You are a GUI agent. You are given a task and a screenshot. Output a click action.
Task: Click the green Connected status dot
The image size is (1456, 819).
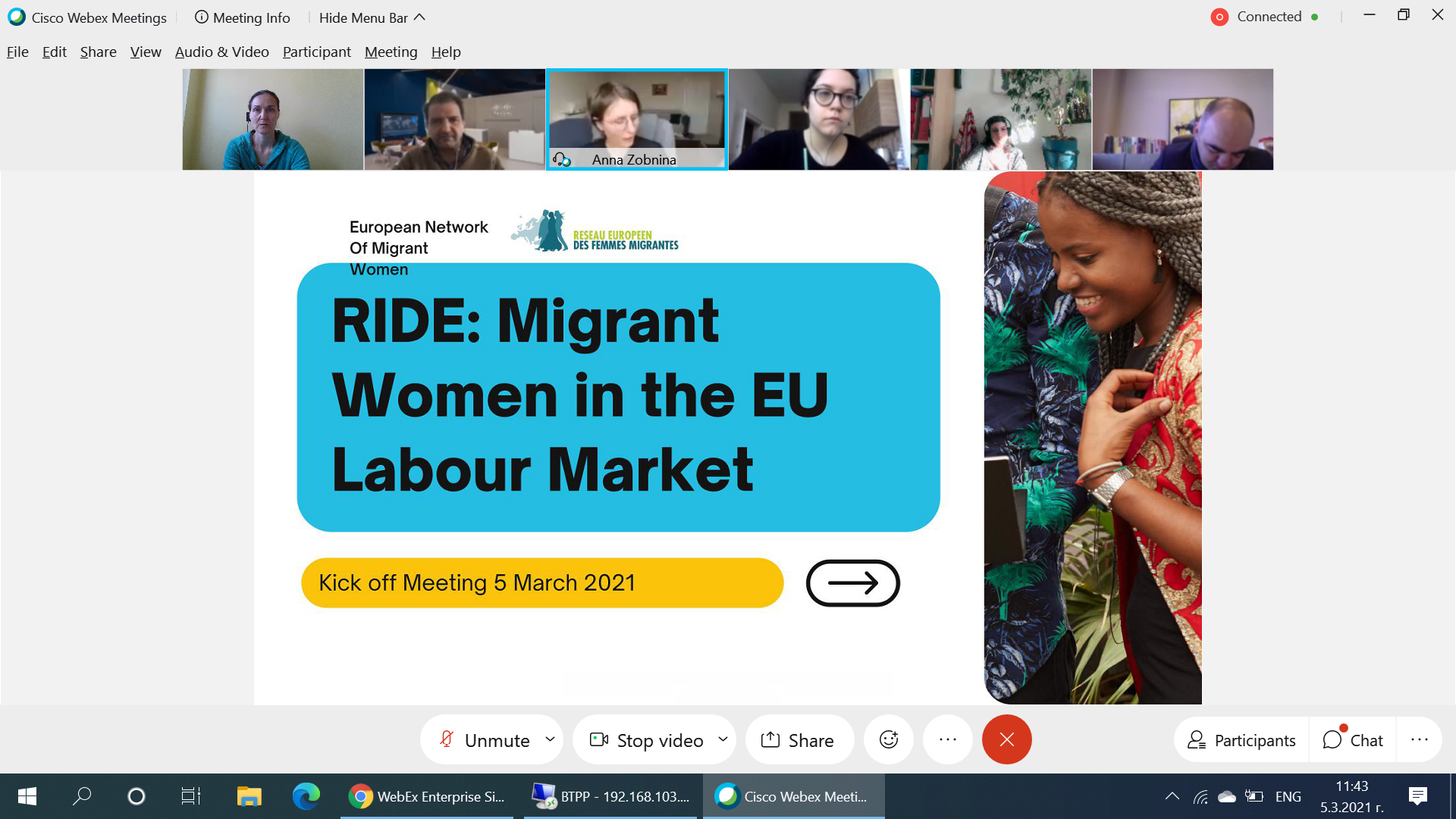pyautogui.click(x=1314, y=17)
